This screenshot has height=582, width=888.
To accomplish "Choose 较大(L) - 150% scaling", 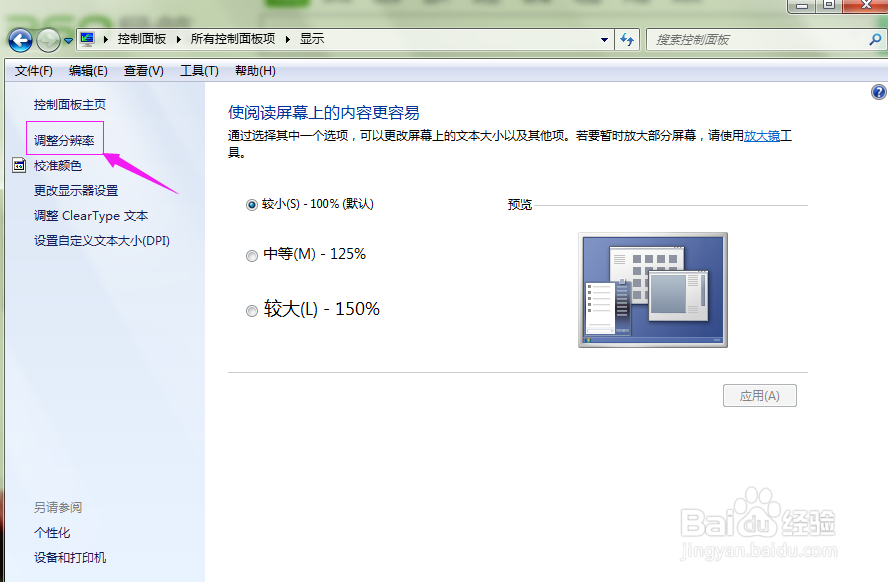I will pyautogui.click(x=252, y=310).
